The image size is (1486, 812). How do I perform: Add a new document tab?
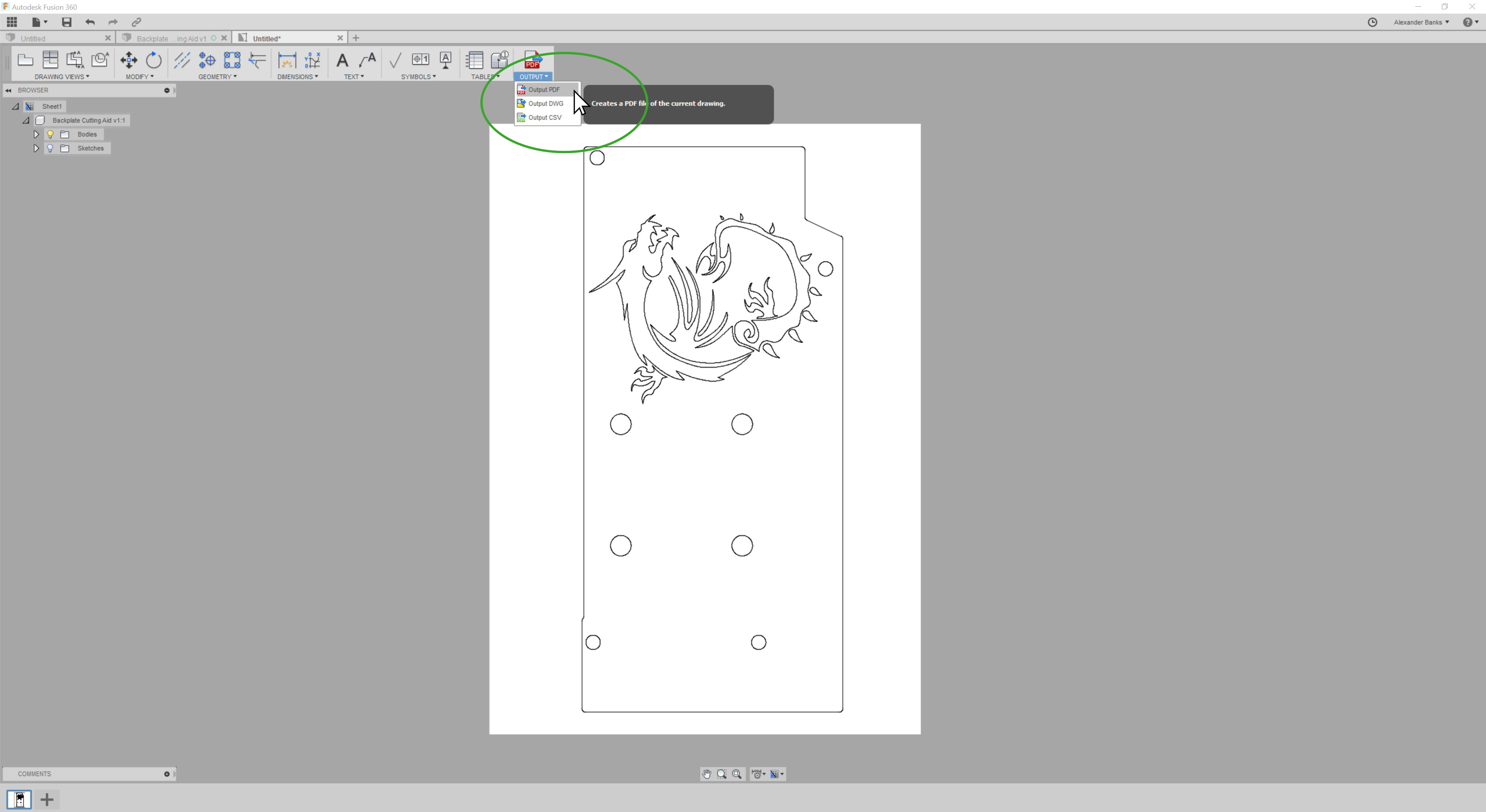pyautogui.click(x=356, y=38)
